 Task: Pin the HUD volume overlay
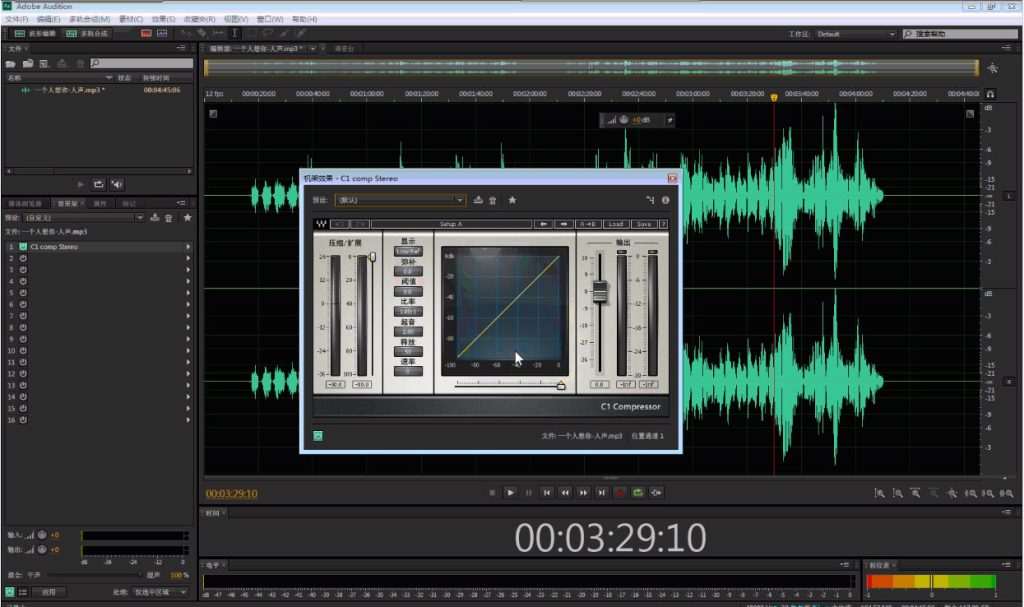point(669,120)
